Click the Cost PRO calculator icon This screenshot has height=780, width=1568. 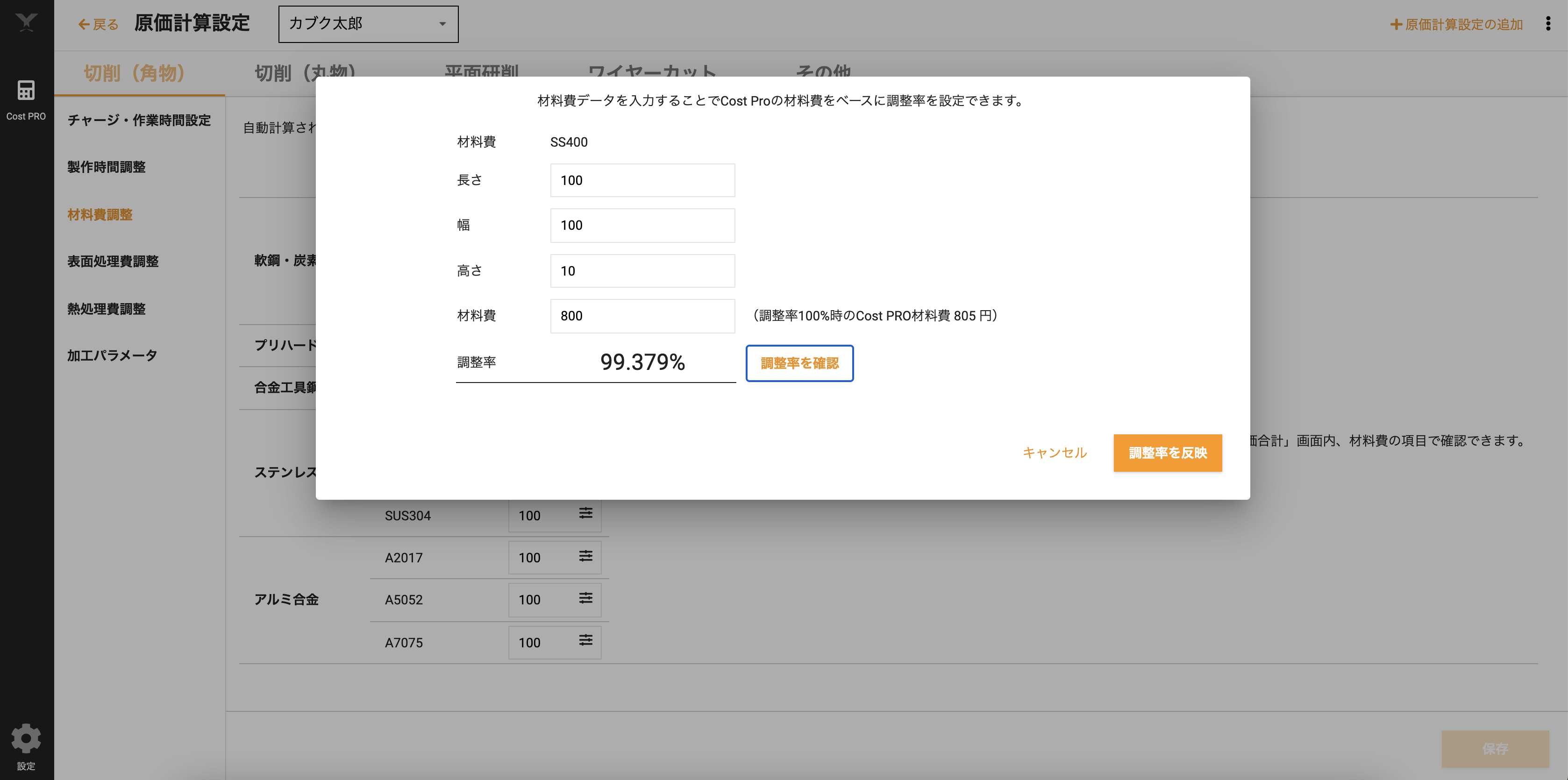pyautogui.click(x=26, y=90)
